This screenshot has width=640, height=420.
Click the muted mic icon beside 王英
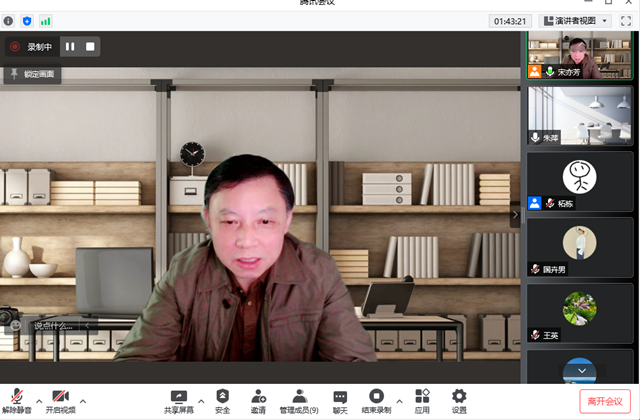pyautogui.click(x=535, y=335)
